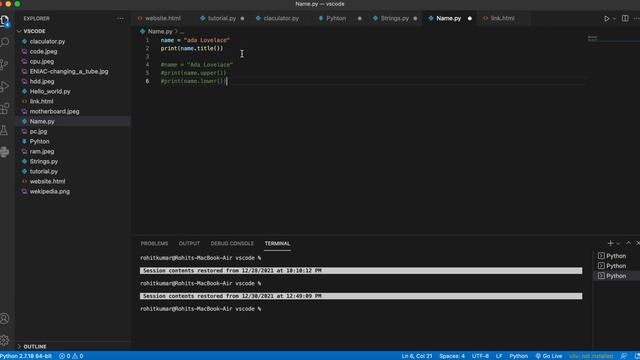
Task: Create a new terminal with plus icon
Action: click(x=610, y=243)
